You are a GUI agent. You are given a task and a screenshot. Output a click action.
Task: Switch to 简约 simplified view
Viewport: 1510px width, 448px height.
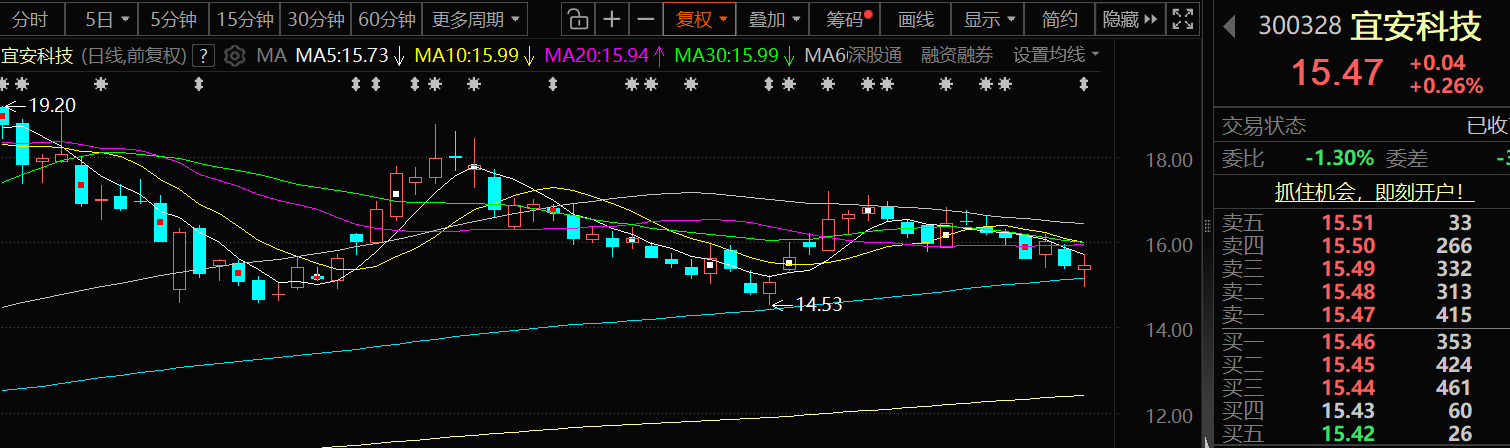(x=1059, y=18)
